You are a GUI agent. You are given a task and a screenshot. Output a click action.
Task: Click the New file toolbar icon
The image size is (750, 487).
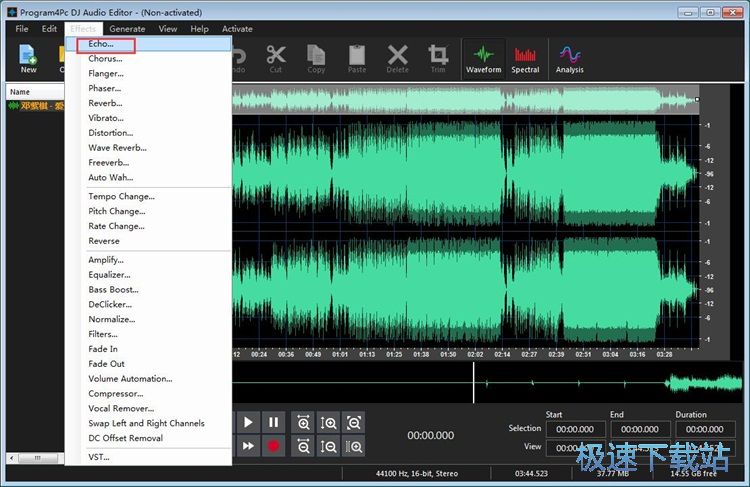coord(28,57)
